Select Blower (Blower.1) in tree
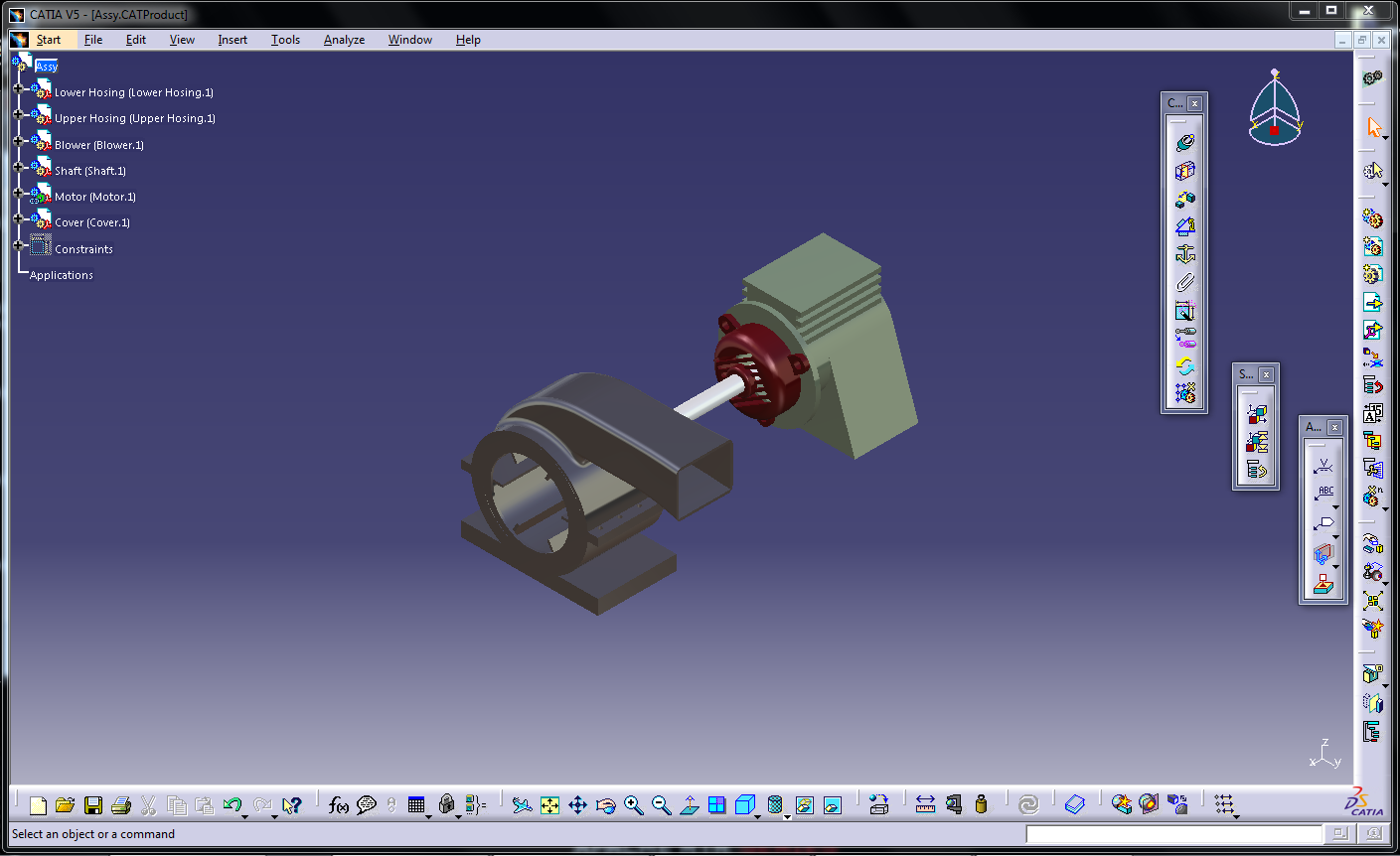Screen dimensions: 1400x856 point(99,145)
